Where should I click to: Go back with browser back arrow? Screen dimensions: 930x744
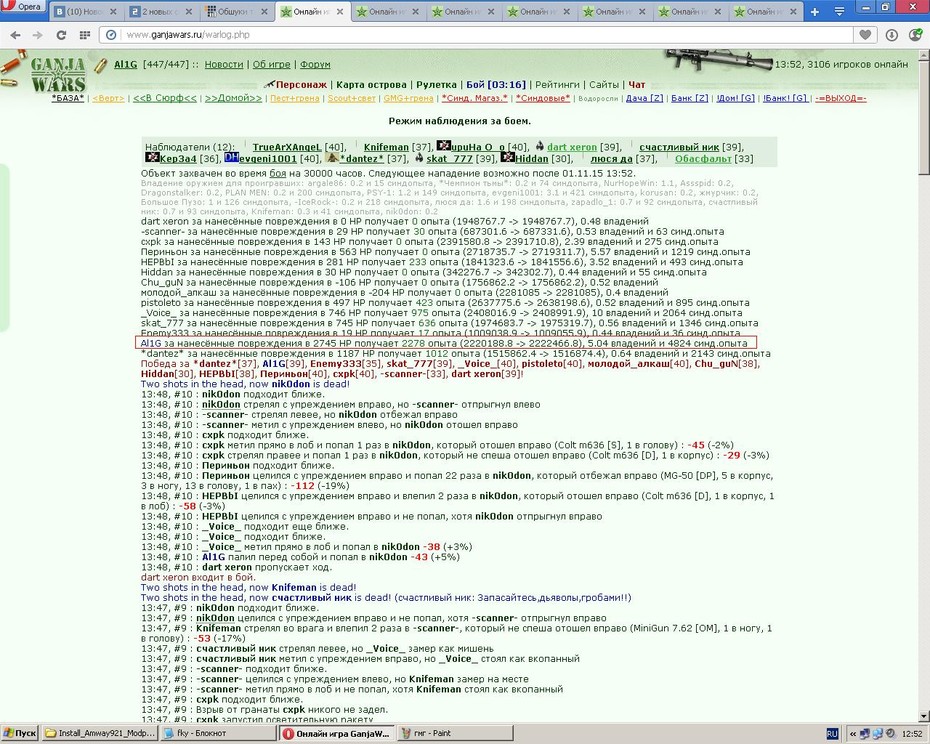16,35
